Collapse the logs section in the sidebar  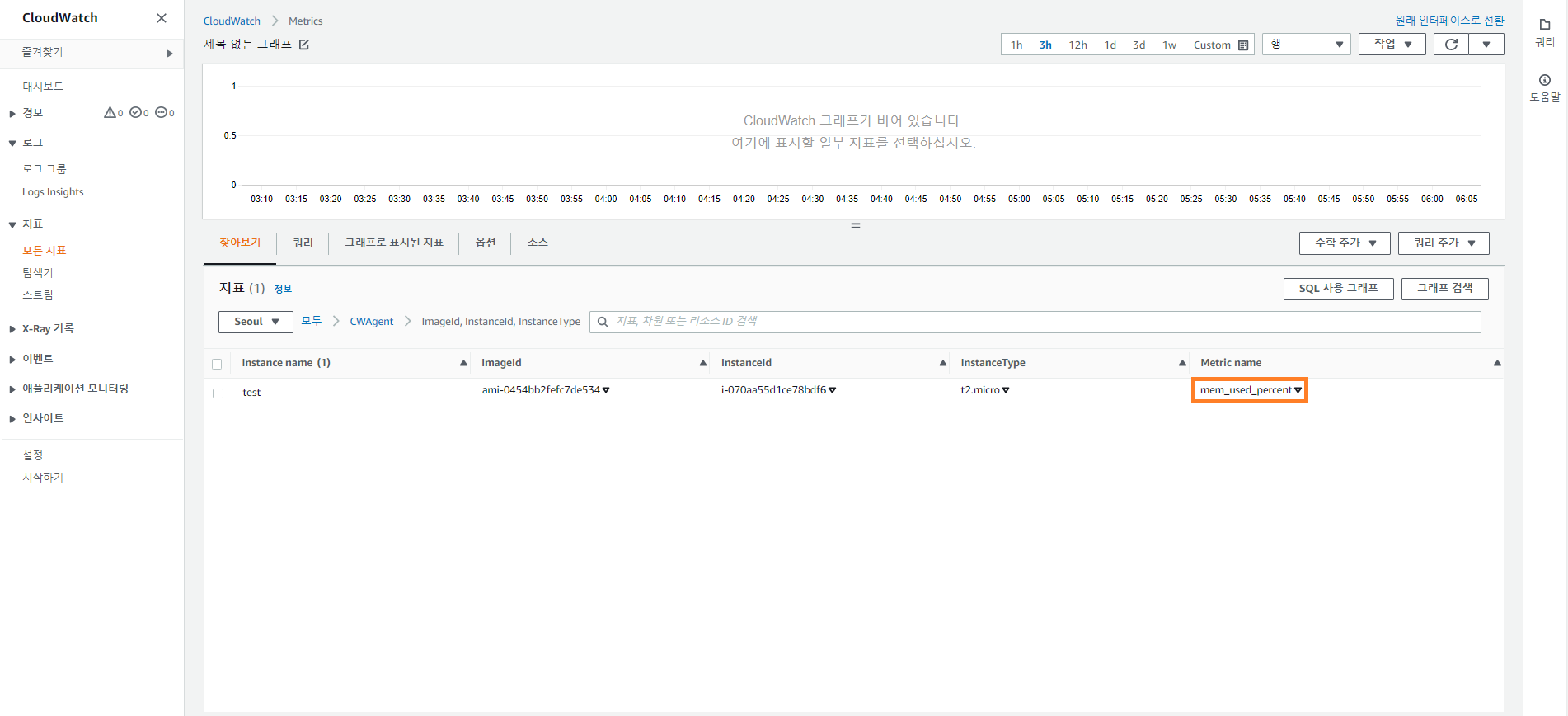pyautogui.click(x=12, y=144)
